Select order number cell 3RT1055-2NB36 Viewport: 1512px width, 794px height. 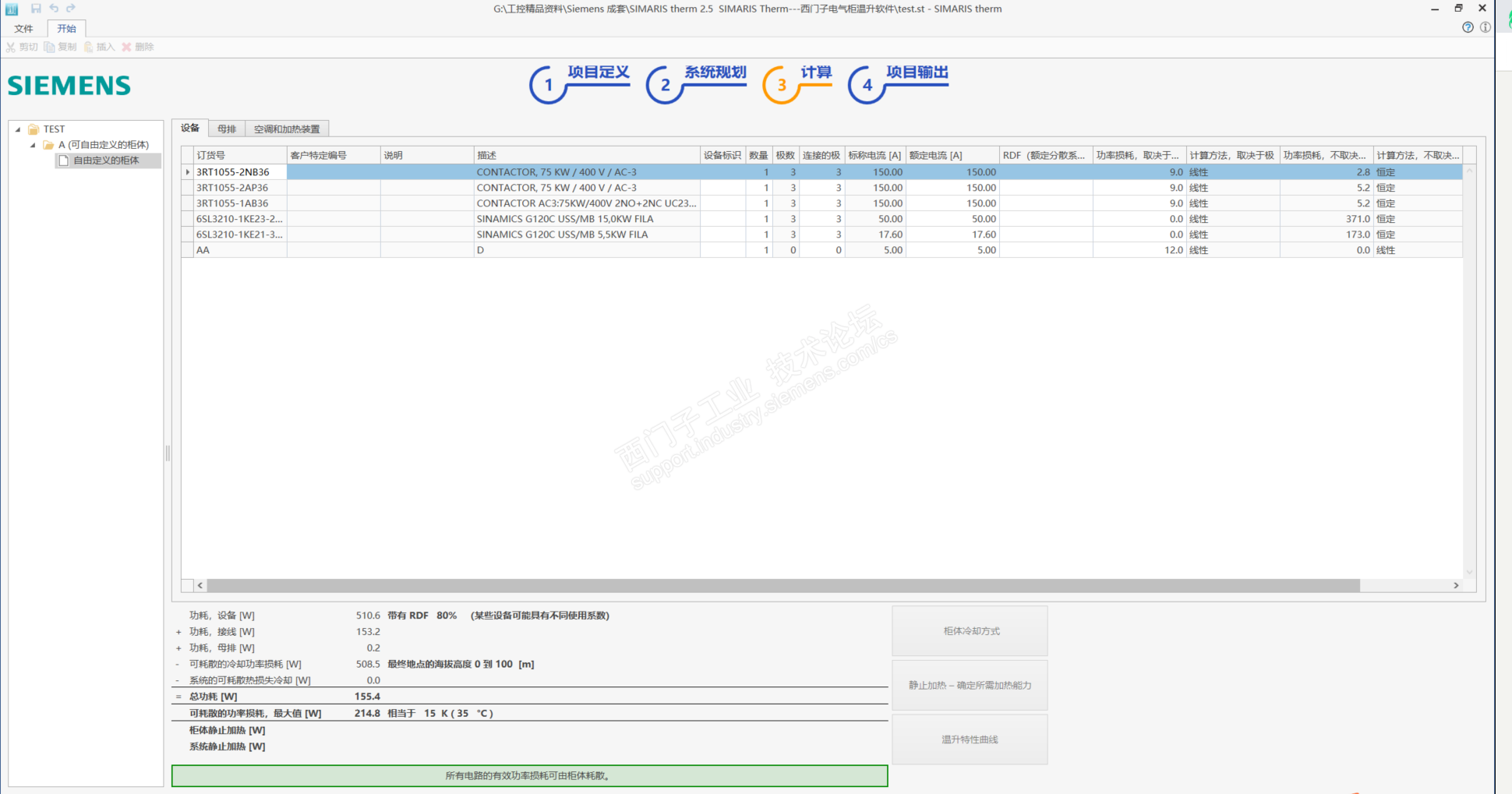240,172
